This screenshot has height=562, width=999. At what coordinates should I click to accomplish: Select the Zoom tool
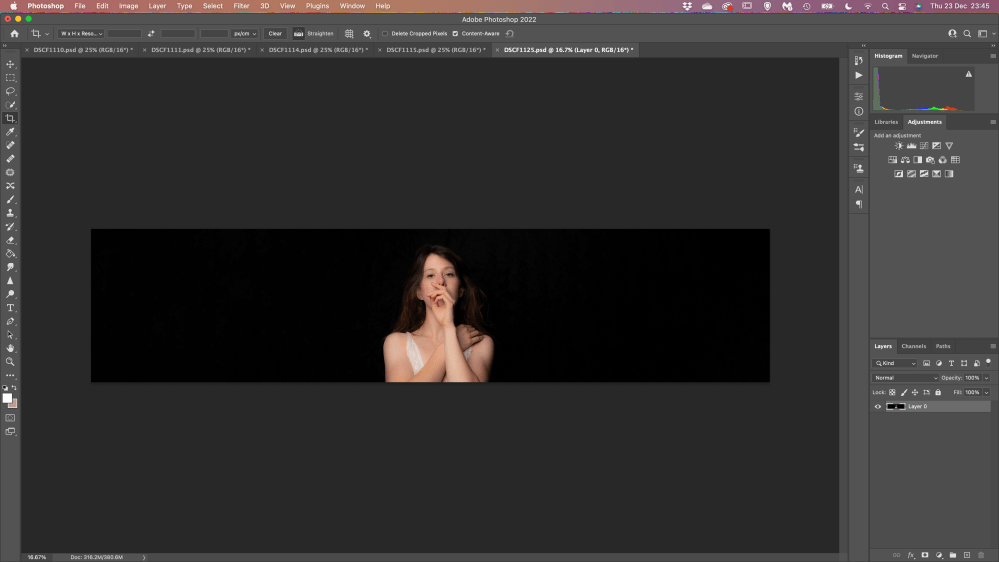11,362
